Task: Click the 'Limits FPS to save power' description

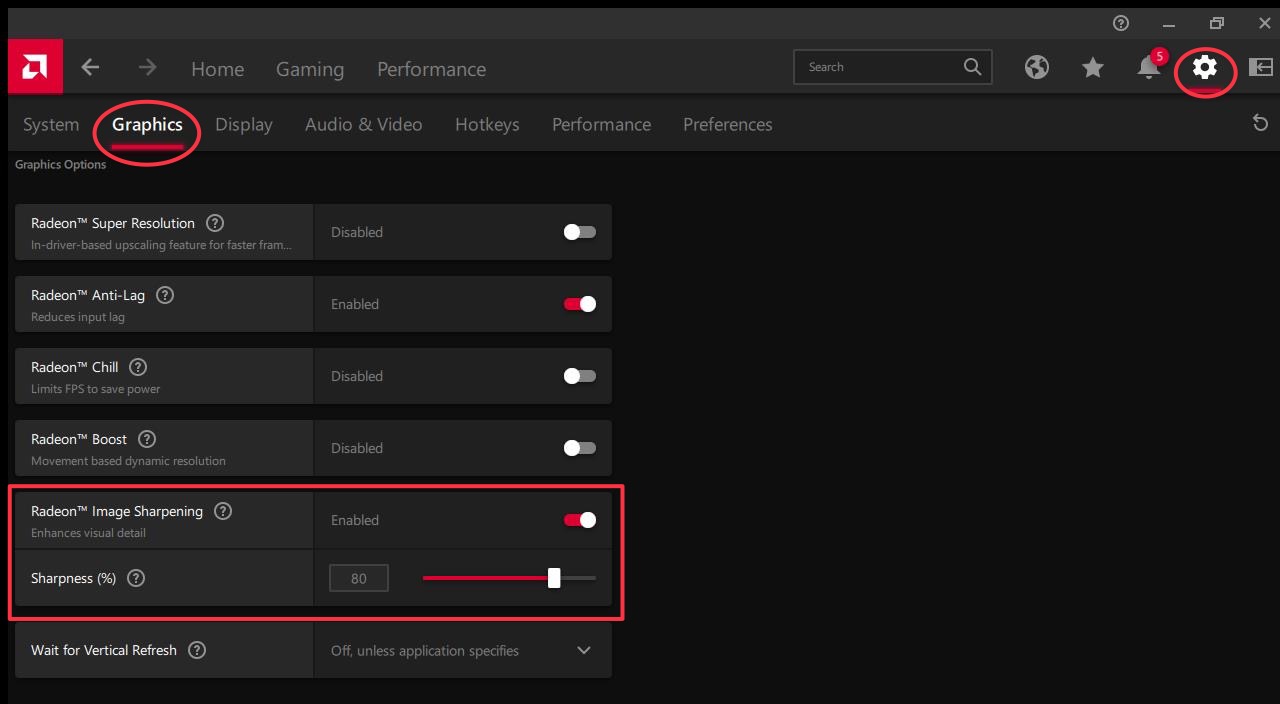Action: click(96, 389)
